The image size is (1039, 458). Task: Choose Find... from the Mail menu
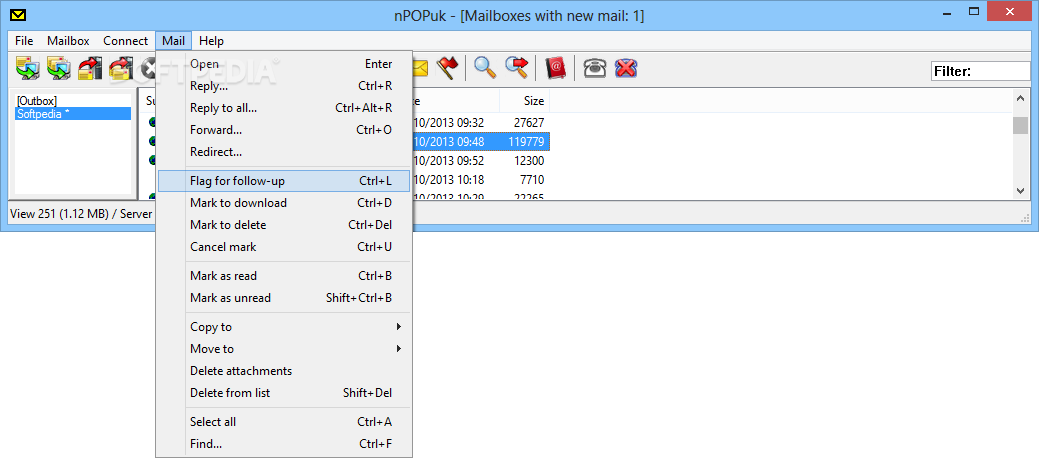pos(284,443)
